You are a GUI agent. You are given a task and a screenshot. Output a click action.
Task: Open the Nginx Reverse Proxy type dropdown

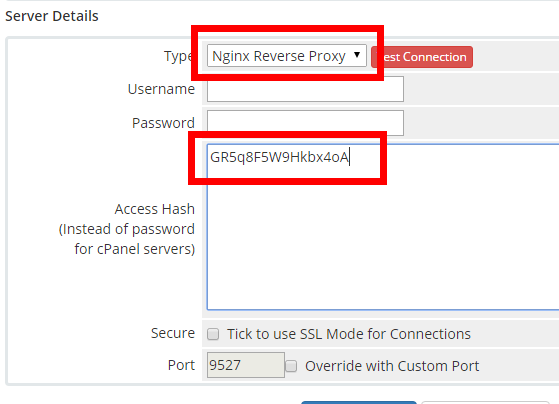click(x=287, y=56)
